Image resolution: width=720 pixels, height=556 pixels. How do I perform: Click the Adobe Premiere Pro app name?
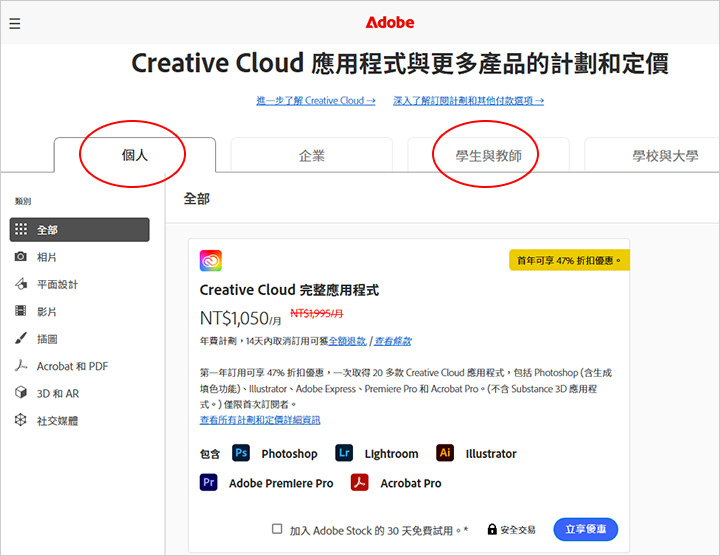pos(281,483)
